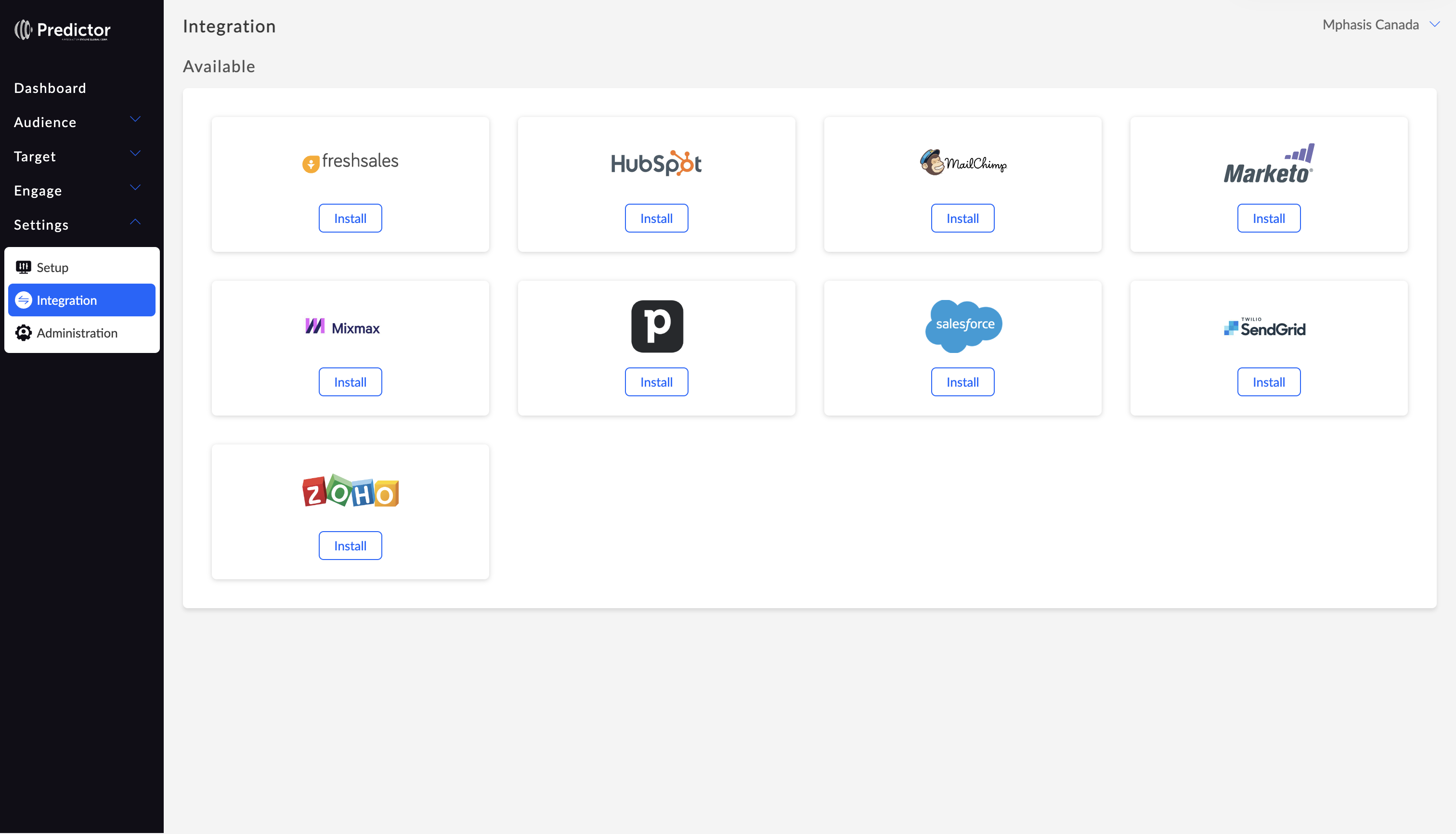Click the Administration gear icon
The image size is (1456, 834).
(x=24, y=333)
